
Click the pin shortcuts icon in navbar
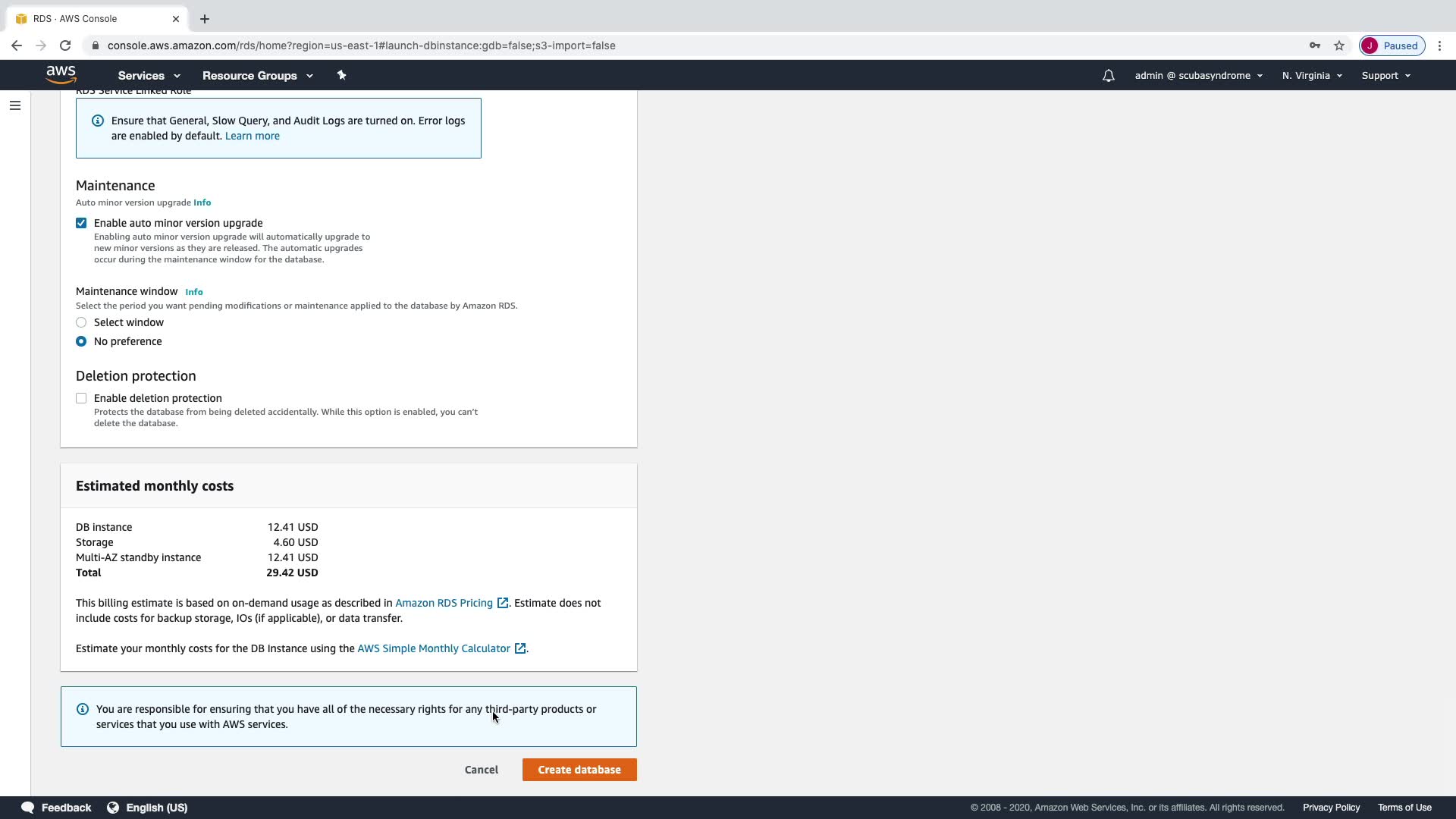(x=341, y=75)
